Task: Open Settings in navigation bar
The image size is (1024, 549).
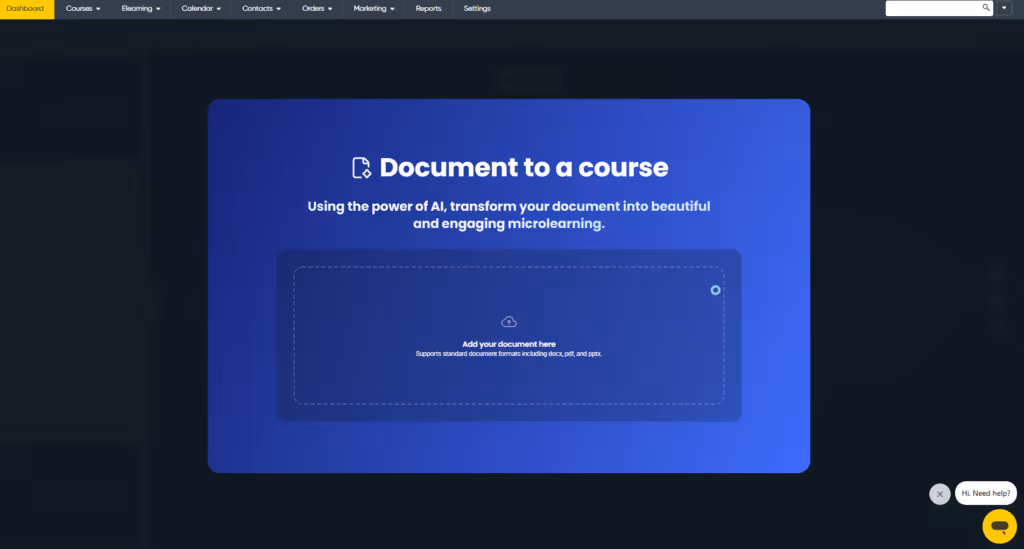Action: (477, 8)
